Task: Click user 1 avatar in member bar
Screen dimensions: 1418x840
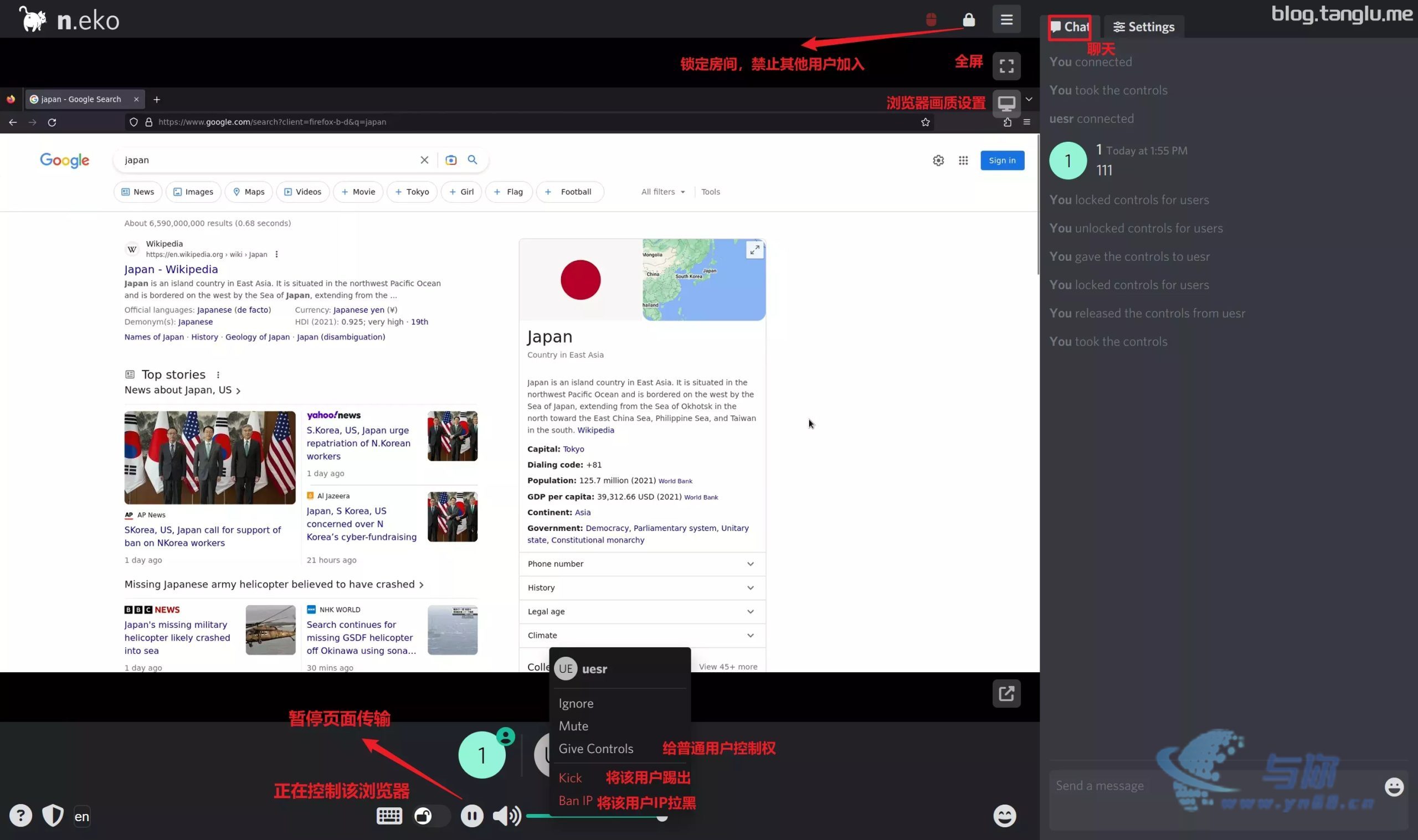Action: click(x=482, y=755)
